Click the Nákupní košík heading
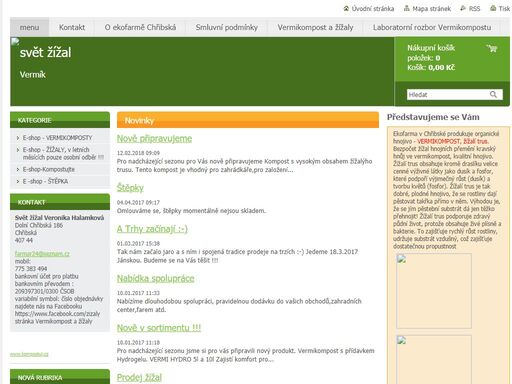The height and width of the screenshot is (384, 512). click(x=431, y=48)
